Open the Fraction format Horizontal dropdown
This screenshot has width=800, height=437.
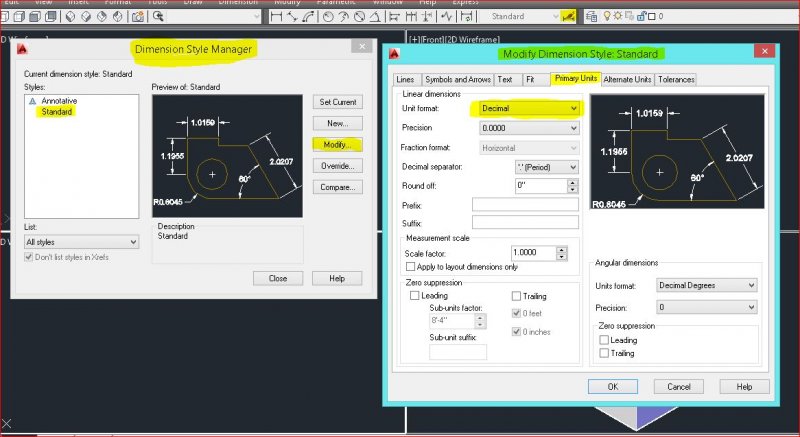click(529, 148)
